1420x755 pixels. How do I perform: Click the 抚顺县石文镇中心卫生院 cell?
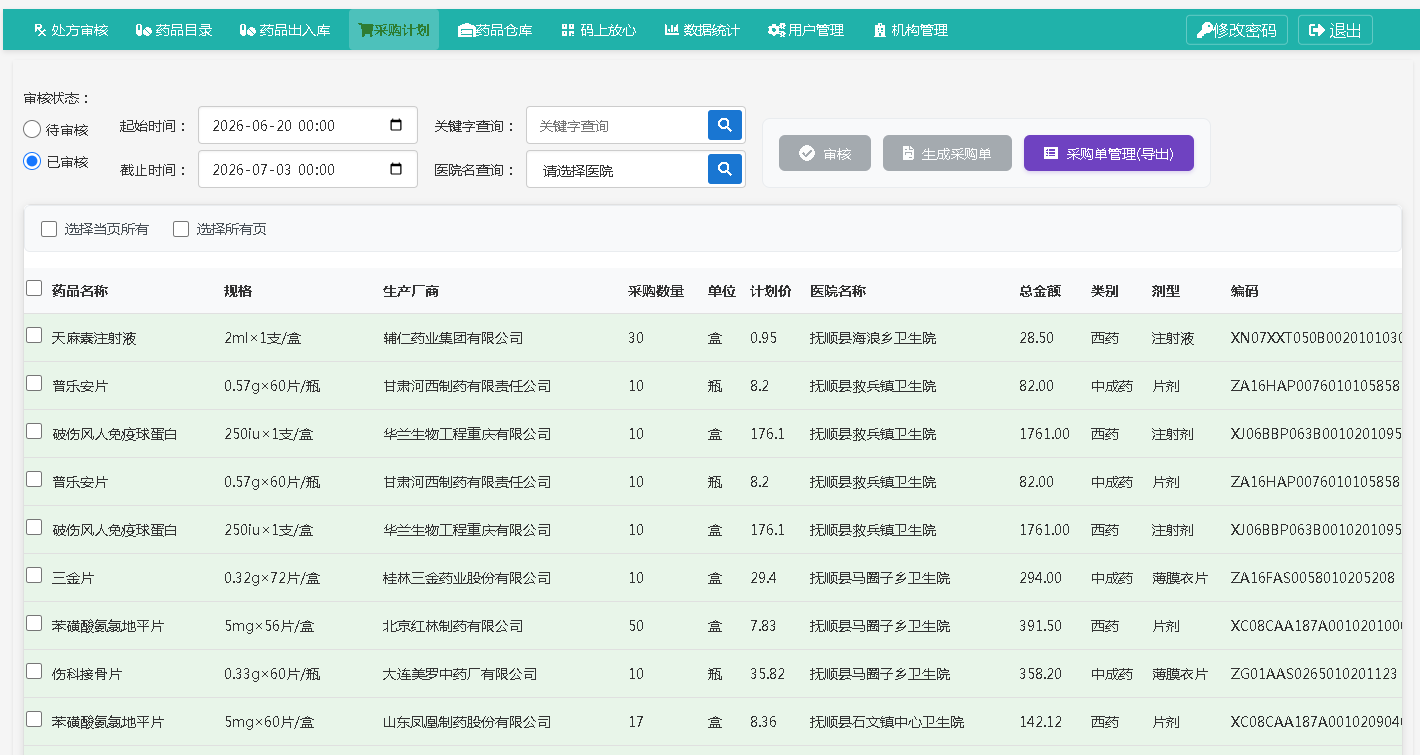887,722
